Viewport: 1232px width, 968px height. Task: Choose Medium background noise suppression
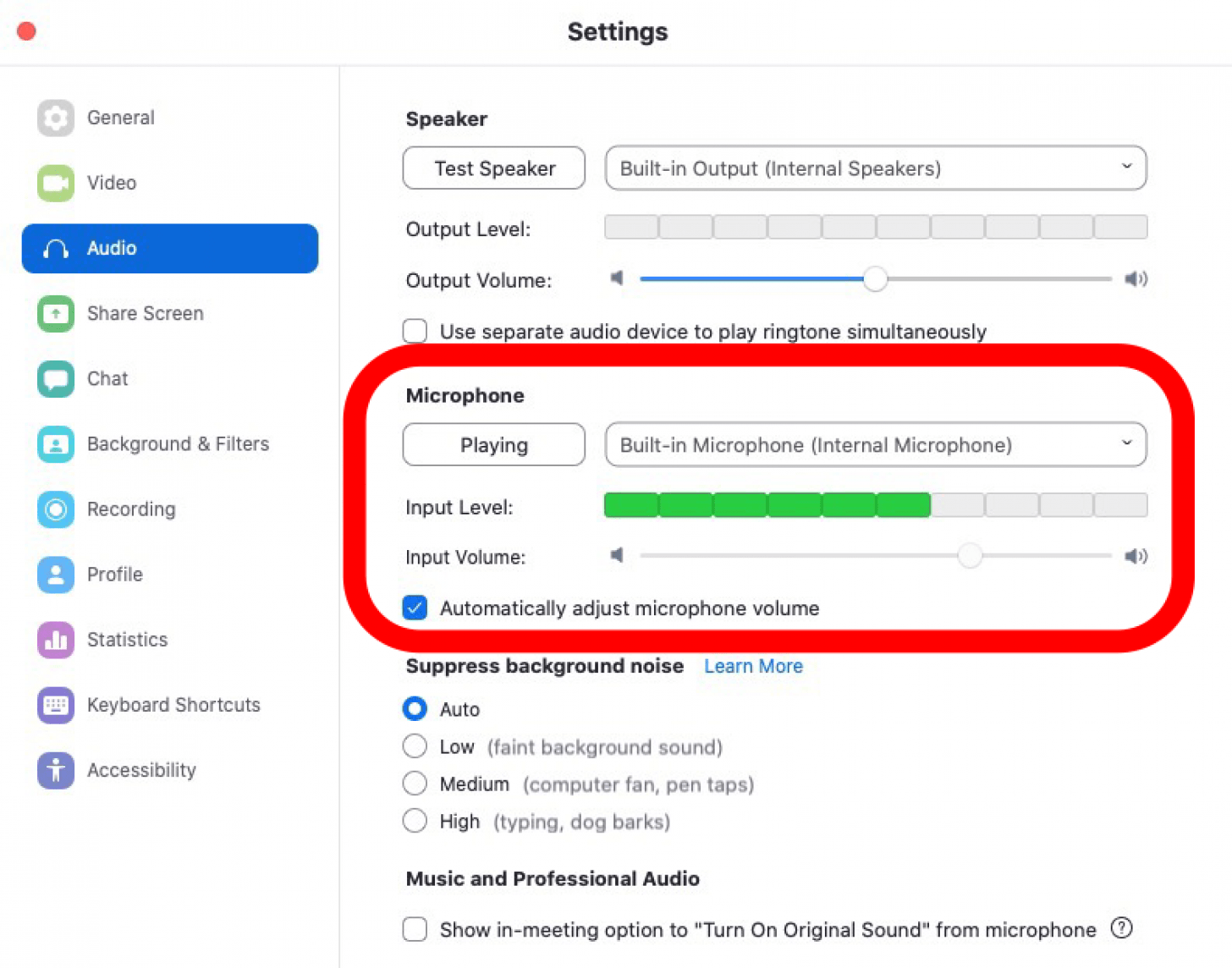[x=415, y=784]
